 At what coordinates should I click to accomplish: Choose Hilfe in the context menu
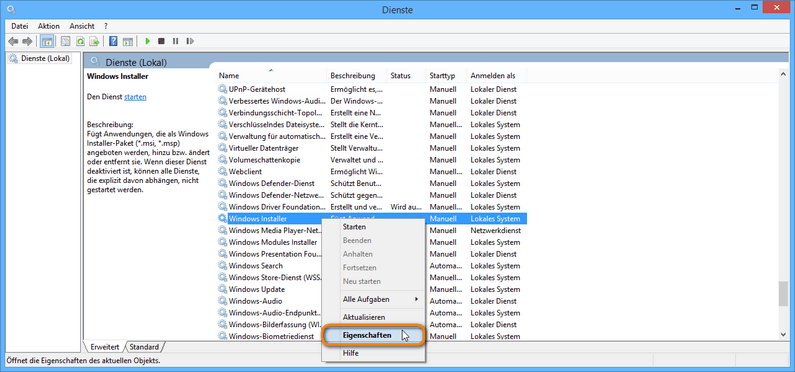(374, 353)
